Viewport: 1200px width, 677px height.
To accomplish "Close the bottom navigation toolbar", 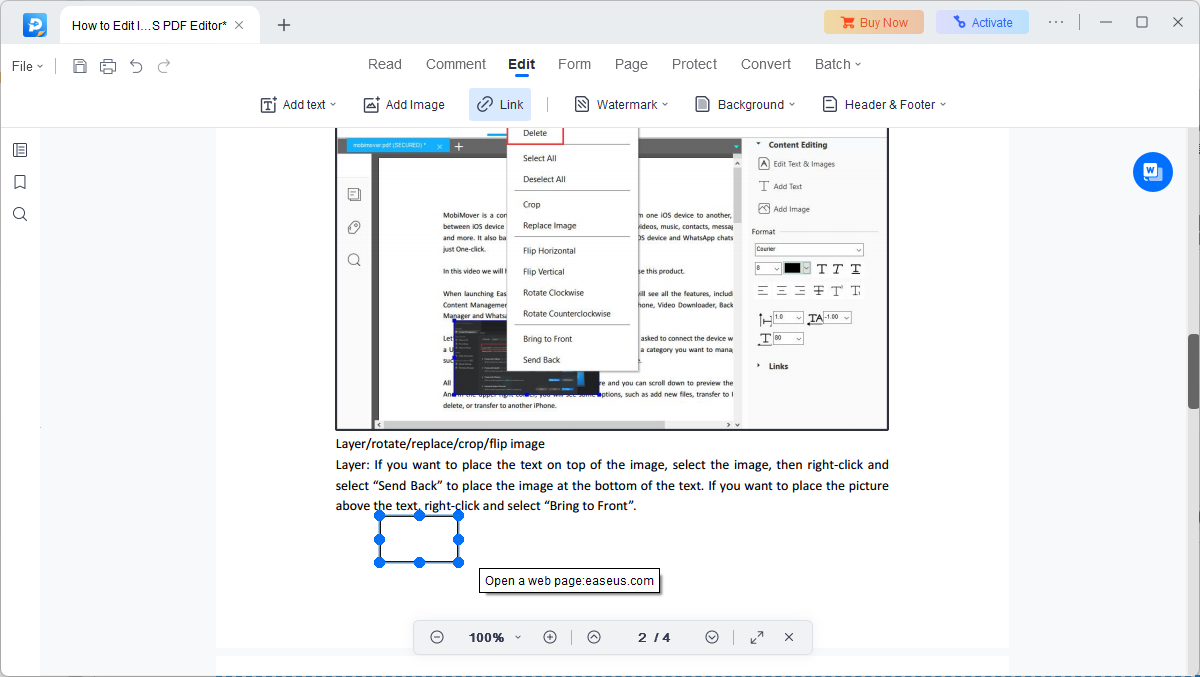I will [789, 637].
